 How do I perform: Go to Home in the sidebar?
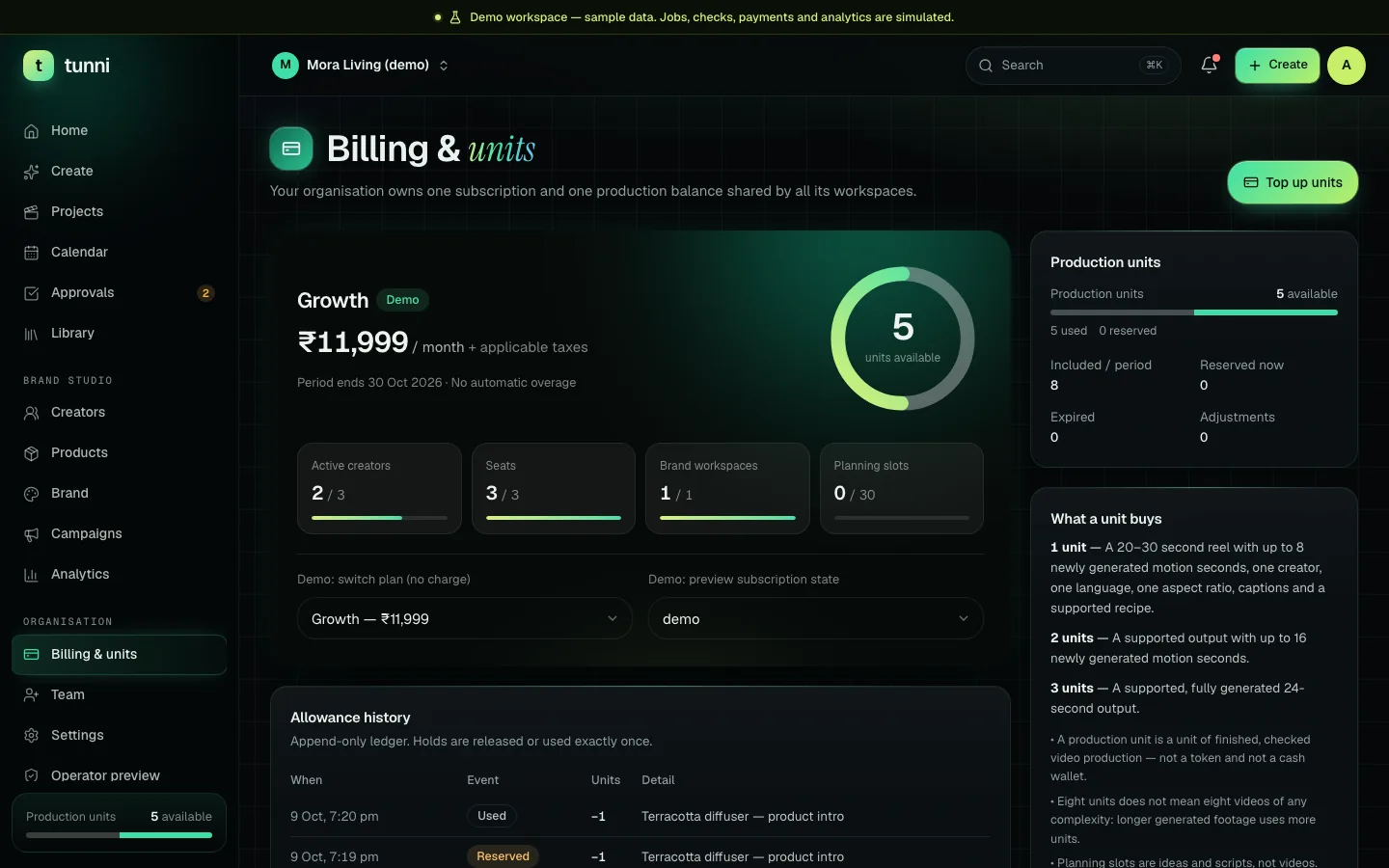coord(120,131)
